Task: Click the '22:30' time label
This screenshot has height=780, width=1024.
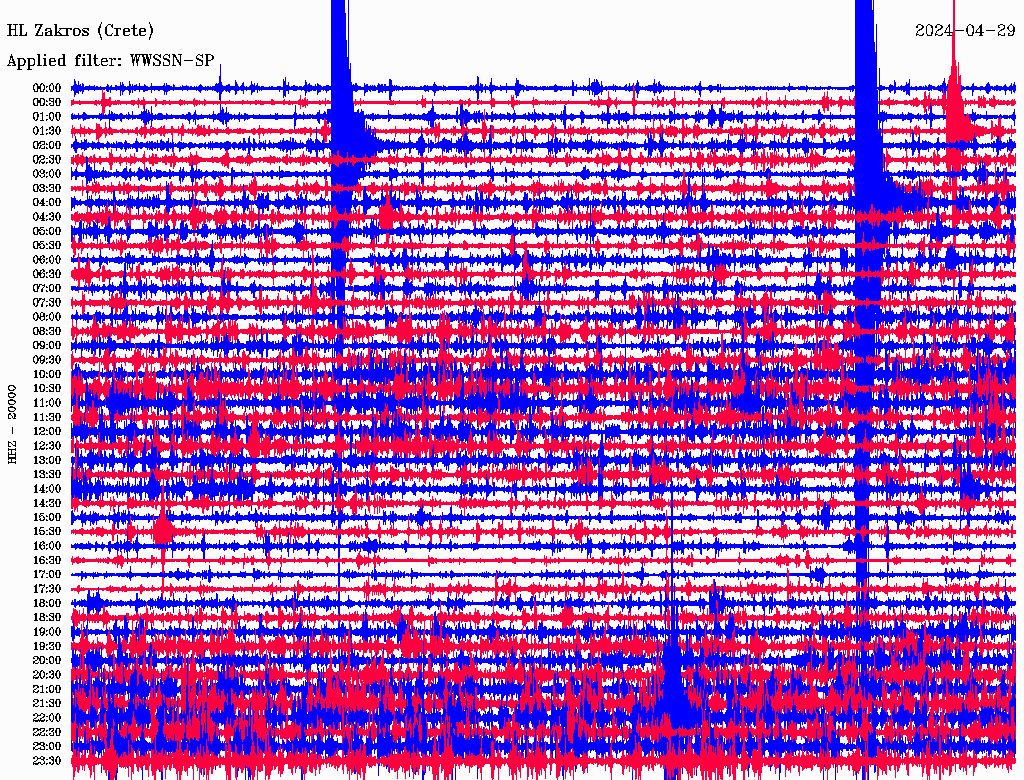Action: (47, 732)
